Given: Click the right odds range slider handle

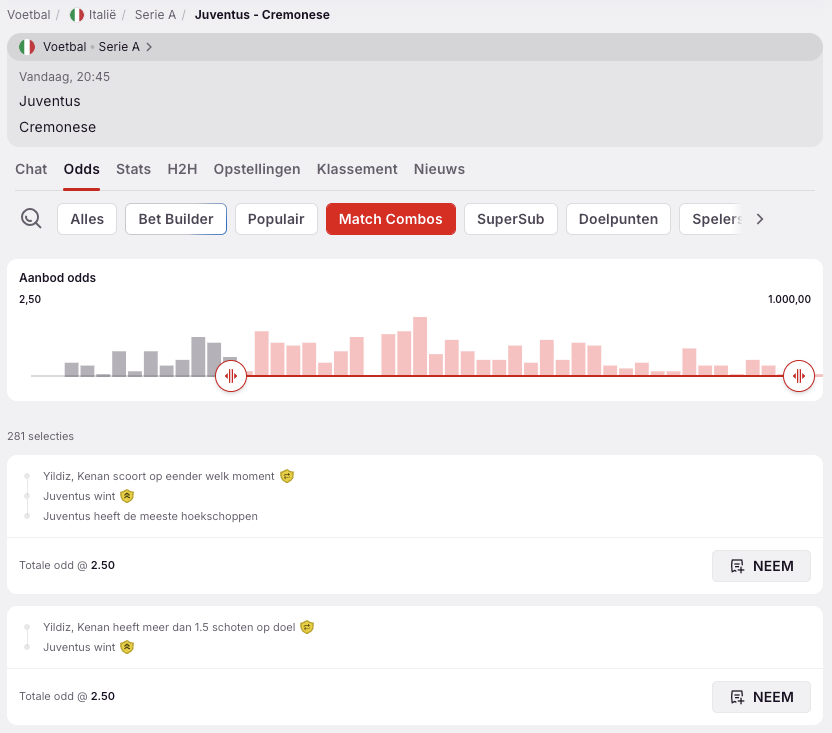Looking at the screenshot, I should (799, 376).
